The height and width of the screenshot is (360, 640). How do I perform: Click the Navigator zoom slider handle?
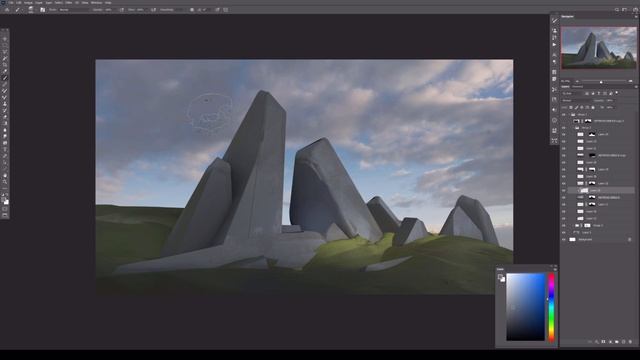point(601,82)
